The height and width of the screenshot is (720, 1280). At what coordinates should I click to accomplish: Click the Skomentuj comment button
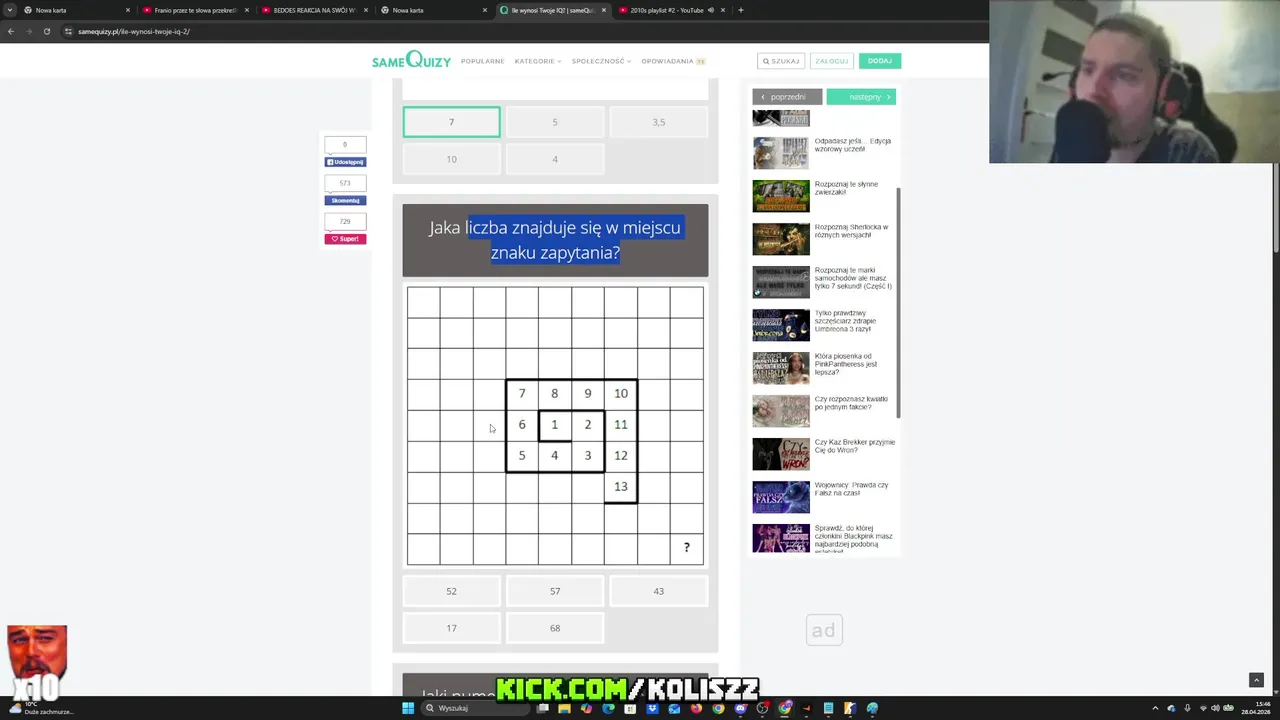pyautogui.click(x=345, y=200)
